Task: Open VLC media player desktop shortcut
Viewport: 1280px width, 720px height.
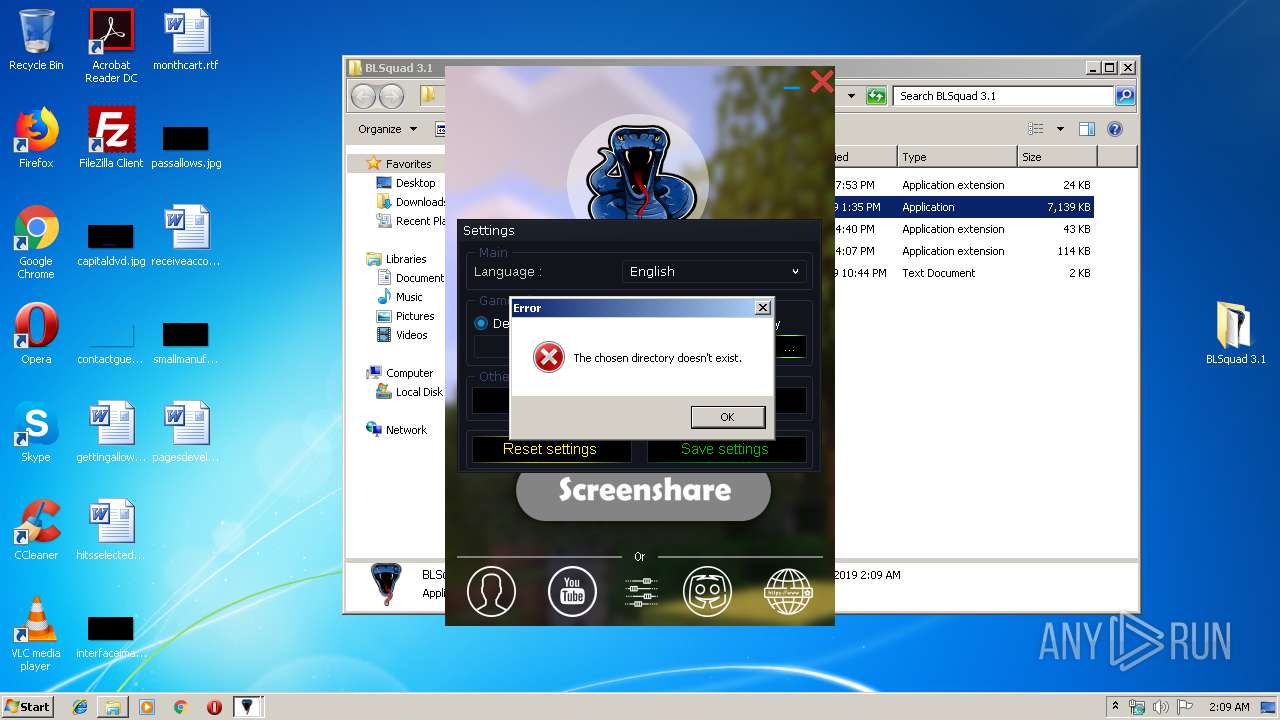Action: [x=36, y=634]
